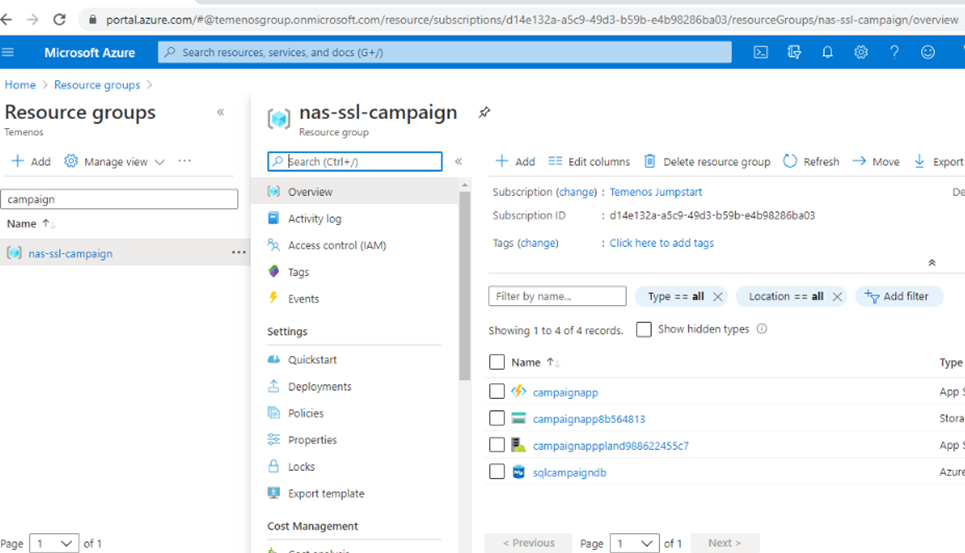965x553 pixels.
Task: Open Azure Cloud Shell icon
Action: click(x=760, y=52)
